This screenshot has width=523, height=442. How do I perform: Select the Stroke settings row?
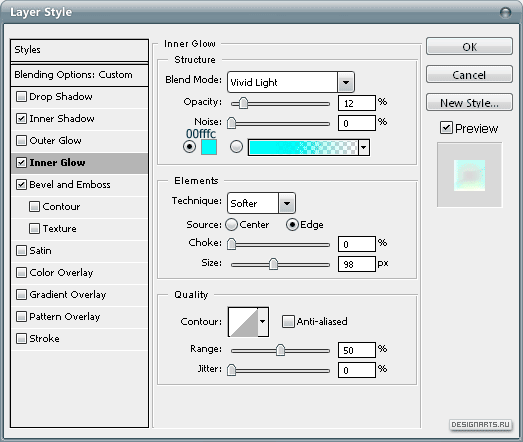(79, 339)
